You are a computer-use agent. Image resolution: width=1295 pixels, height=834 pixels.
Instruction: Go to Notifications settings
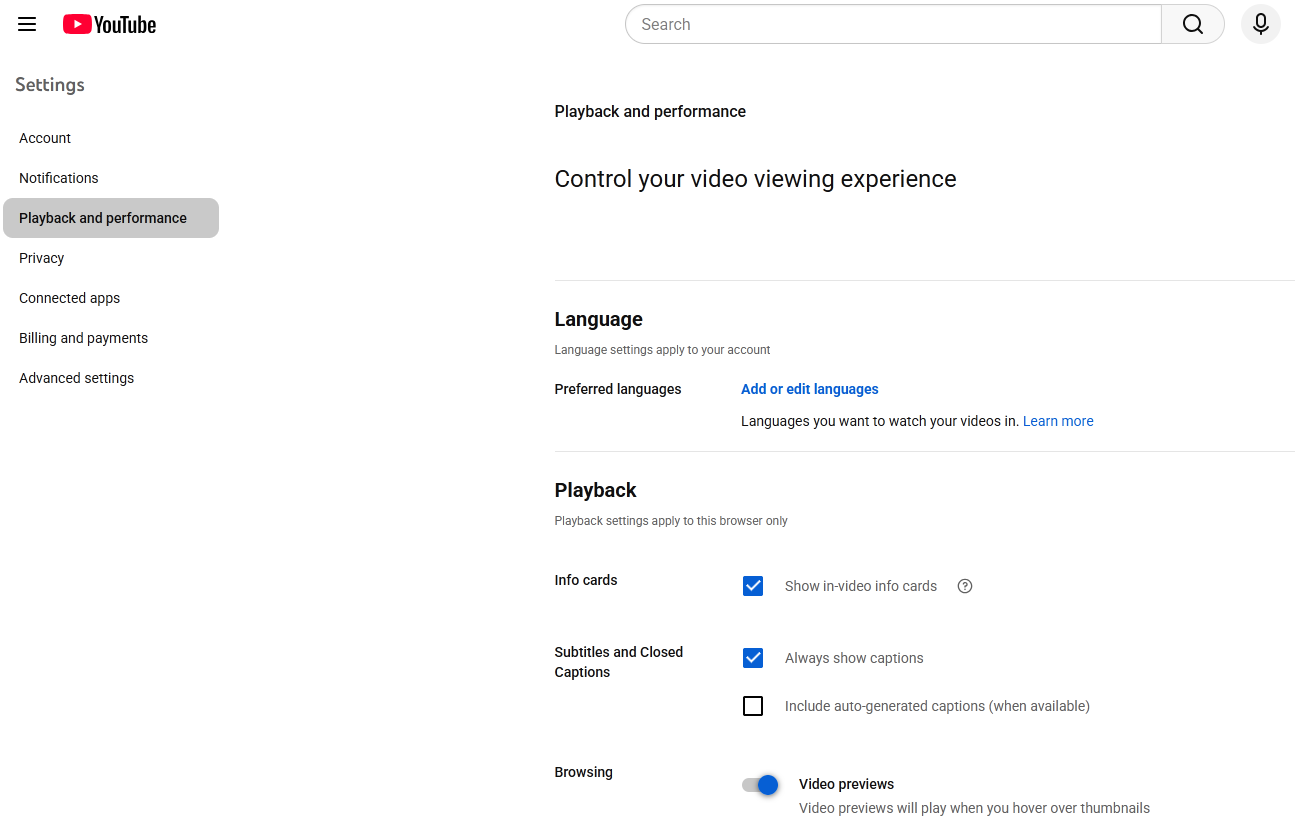(59, 178)
